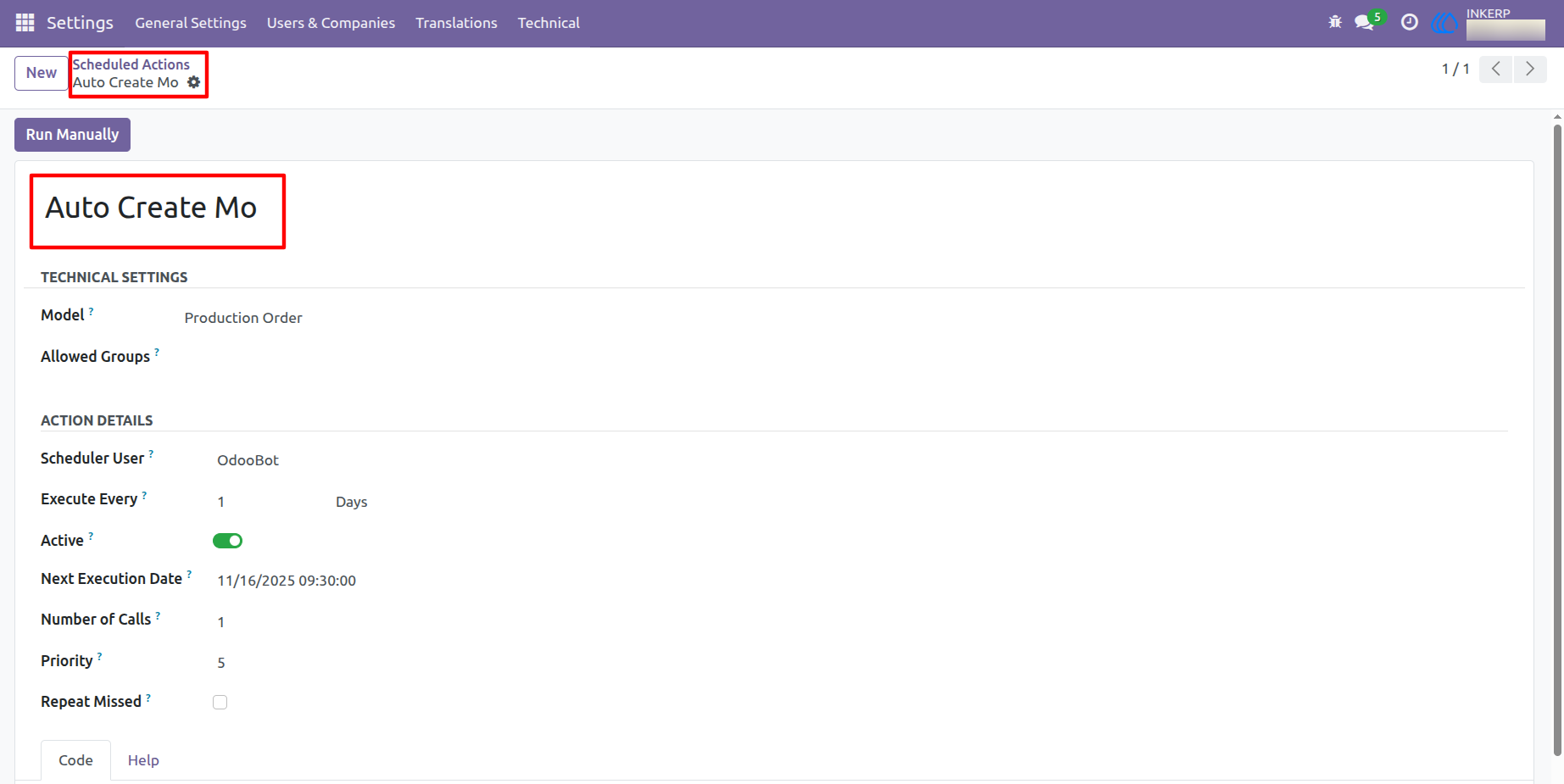Click the Number of Calls field
The width and height of the screenshot is (1564, 784).
[221, 622]
